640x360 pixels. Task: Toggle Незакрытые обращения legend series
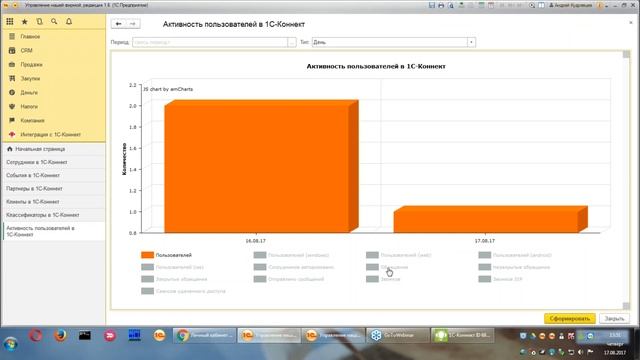[514, 267]
